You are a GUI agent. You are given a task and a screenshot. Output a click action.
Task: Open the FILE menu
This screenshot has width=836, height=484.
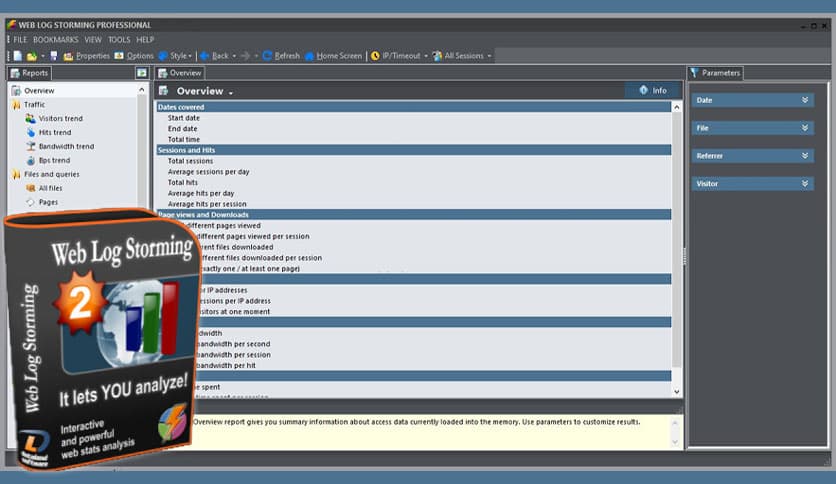point(20,40)
